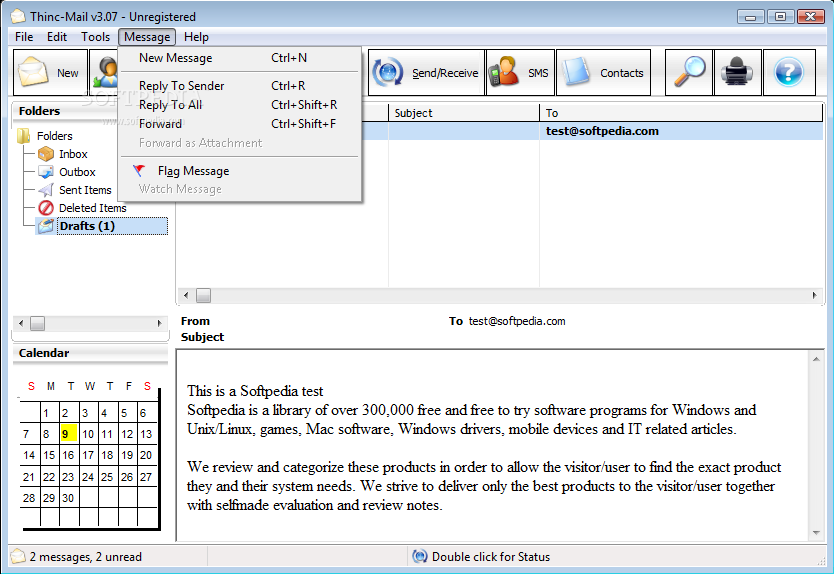The image size is (834, 574).
Task: Click the title bar Thinc-Mail envelope icon
Action: 18,16
